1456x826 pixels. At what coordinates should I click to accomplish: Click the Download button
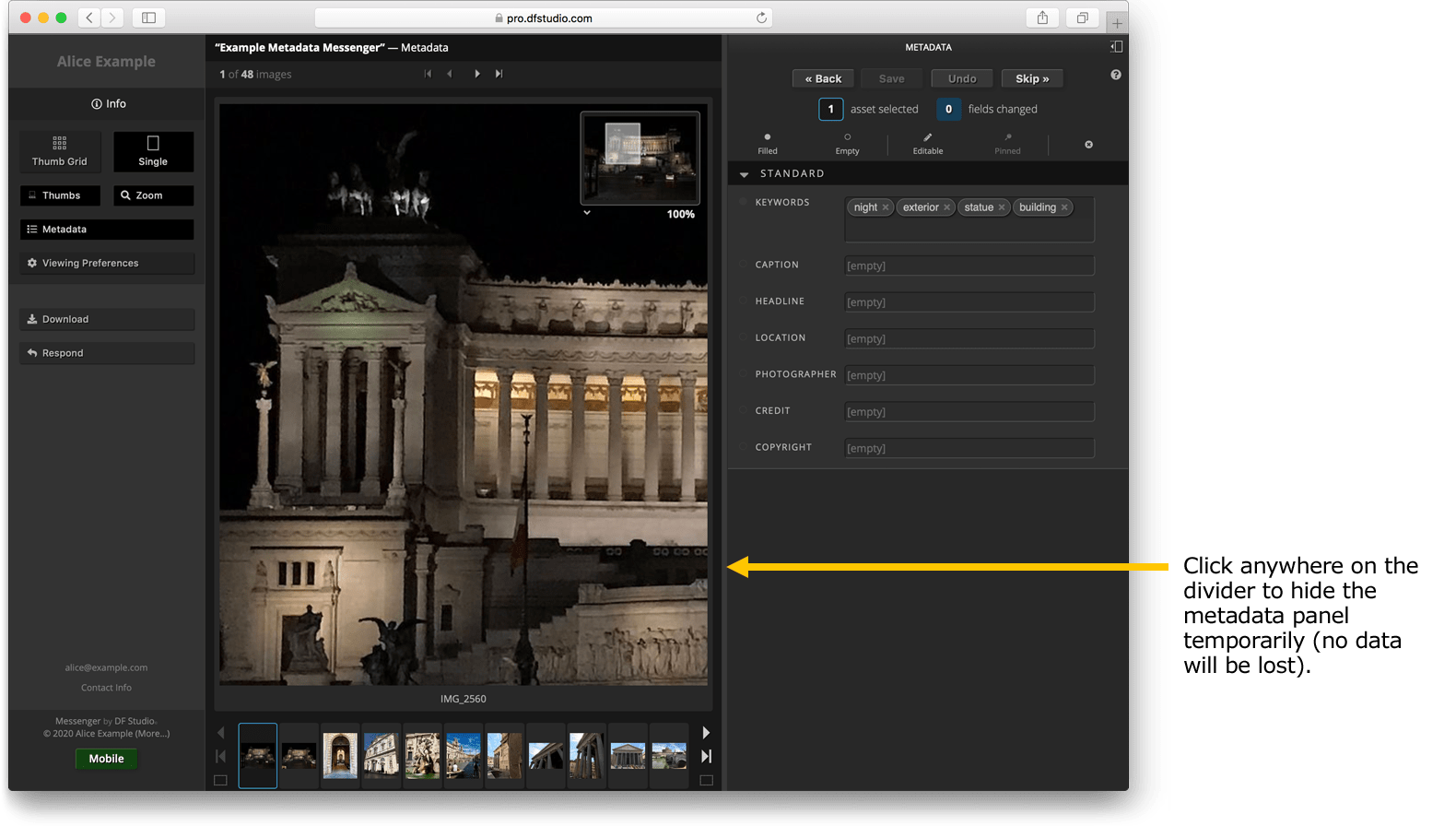(107, 319)
